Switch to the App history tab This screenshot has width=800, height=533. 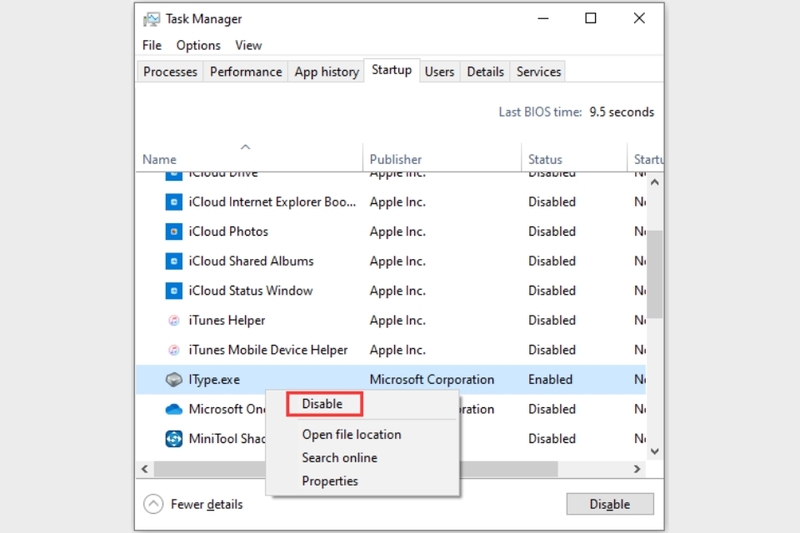pos(327,72)
